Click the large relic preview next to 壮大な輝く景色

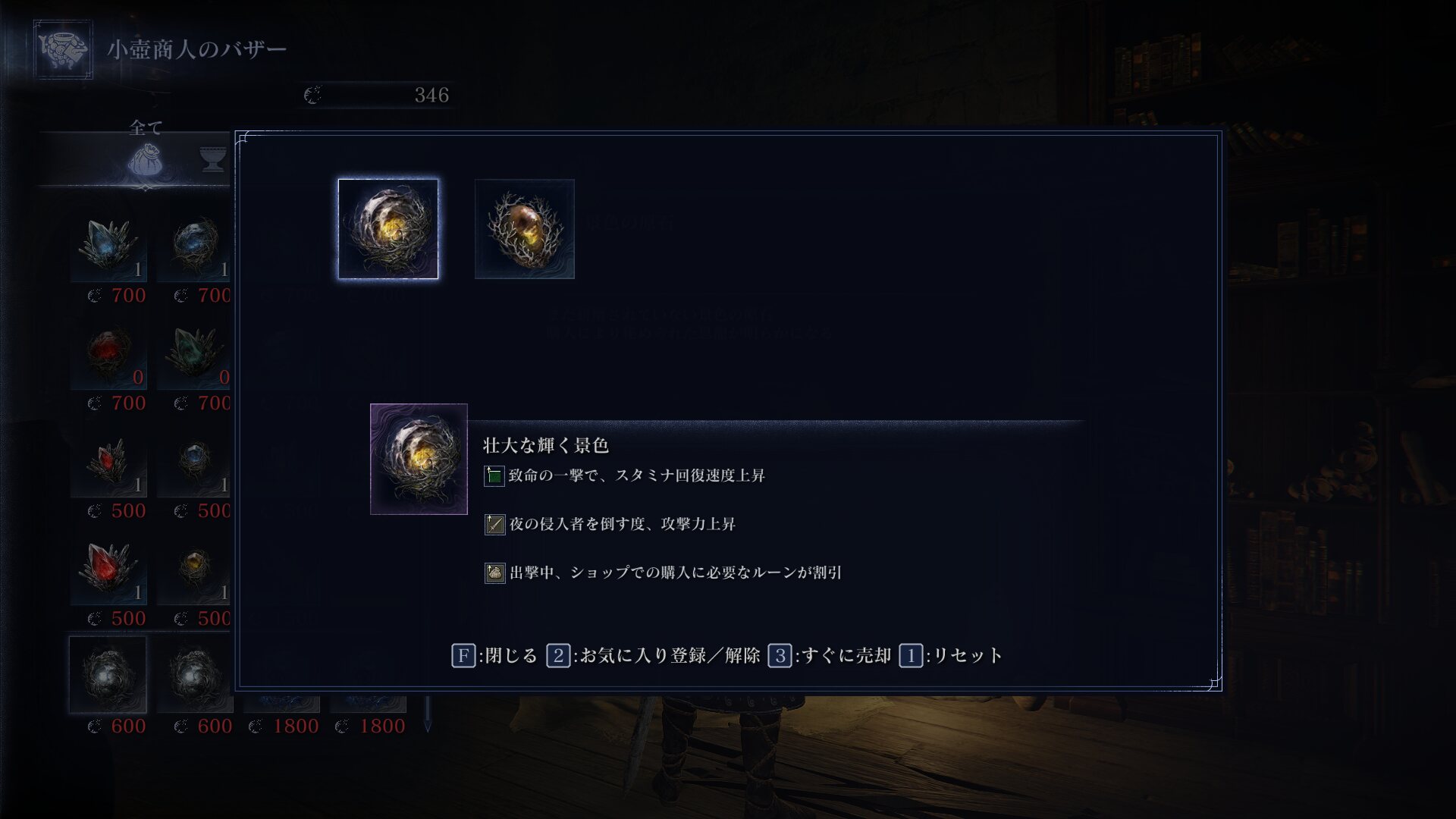click(419, 459)
